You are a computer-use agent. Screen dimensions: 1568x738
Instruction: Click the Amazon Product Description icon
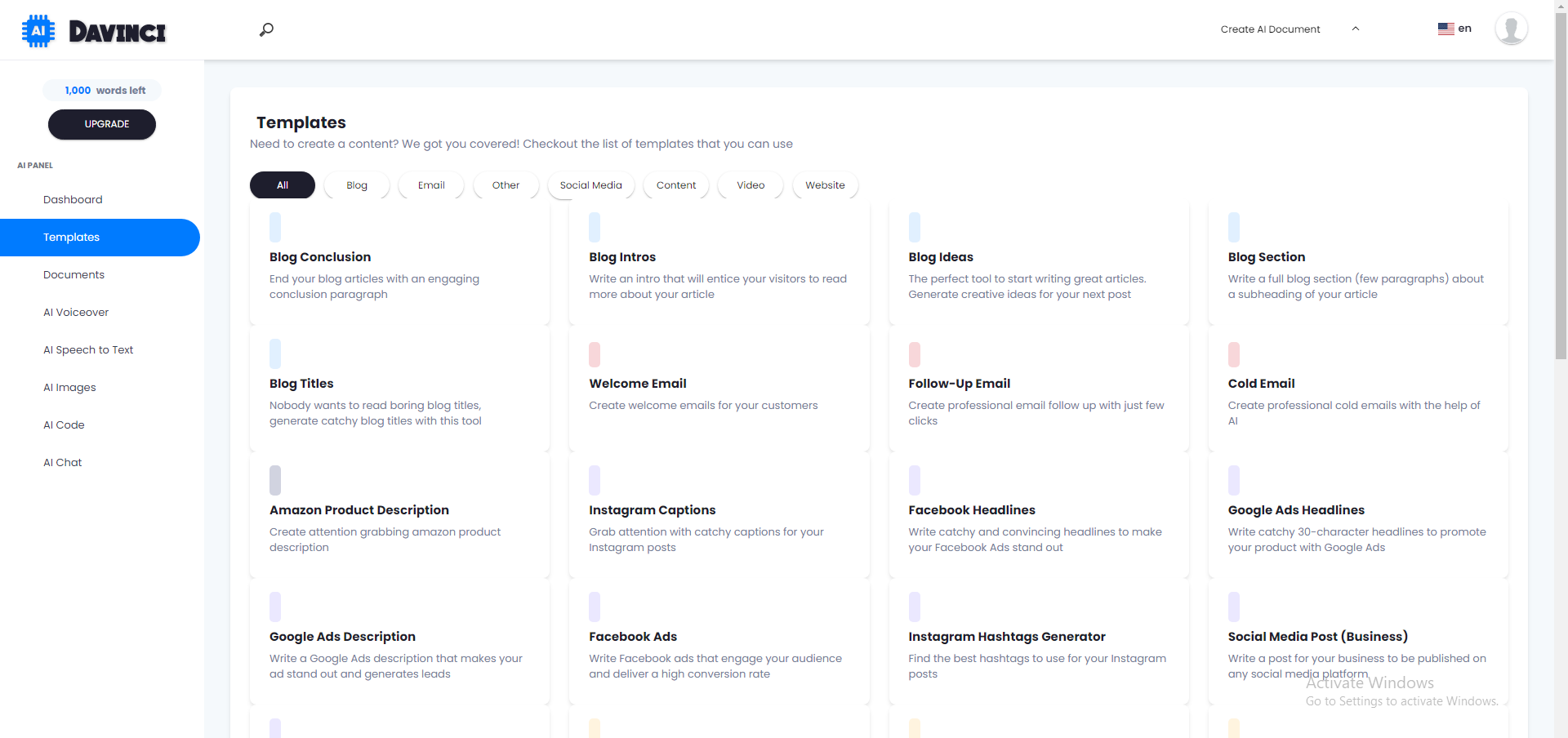point(275,480)
